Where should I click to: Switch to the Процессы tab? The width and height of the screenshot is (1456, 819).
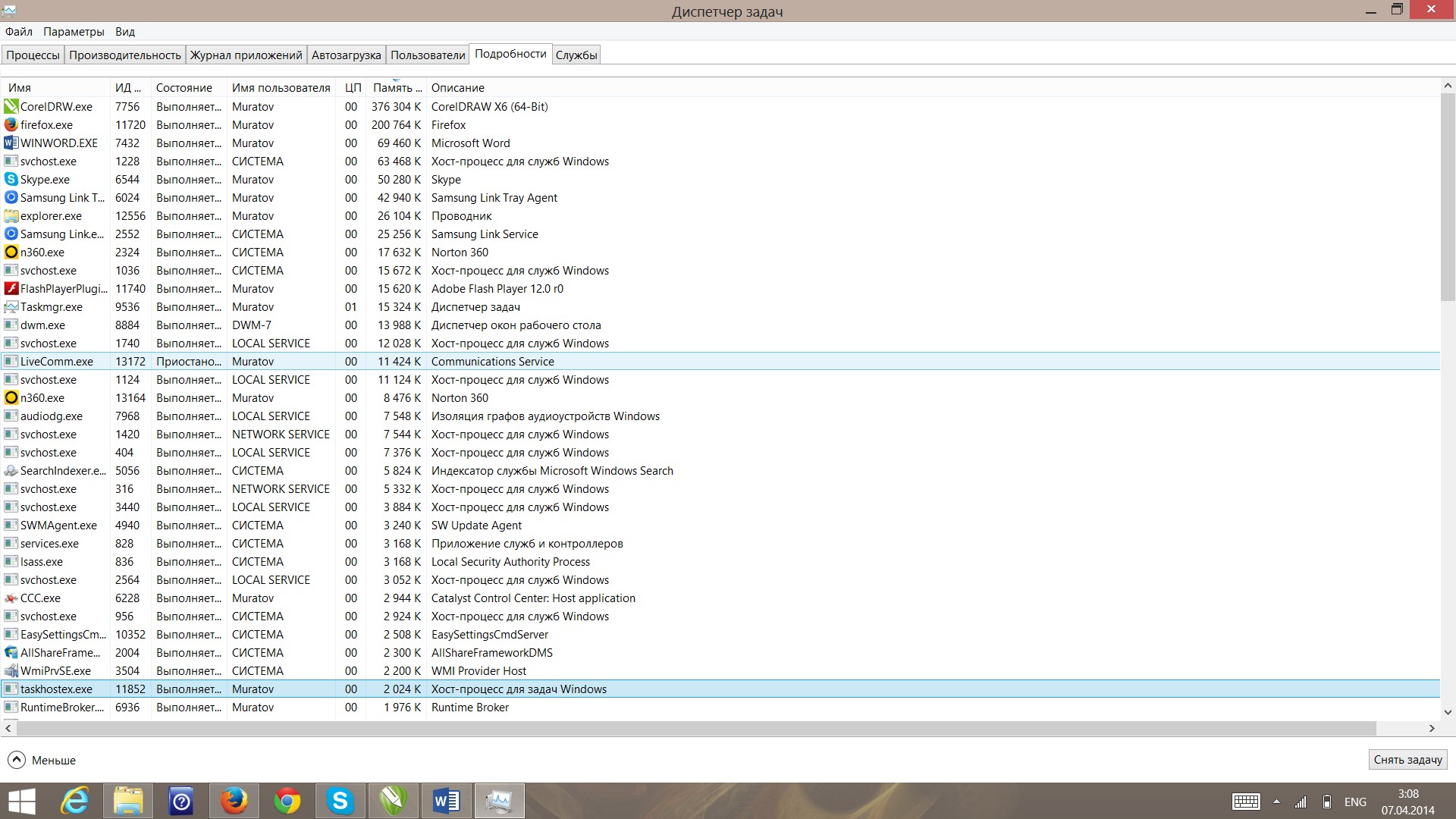pos(33,55)
